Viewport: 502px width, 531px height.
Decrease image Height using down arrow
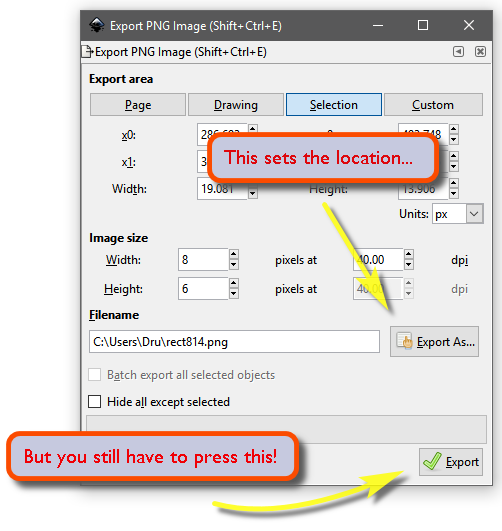click(x=234, y=294)
